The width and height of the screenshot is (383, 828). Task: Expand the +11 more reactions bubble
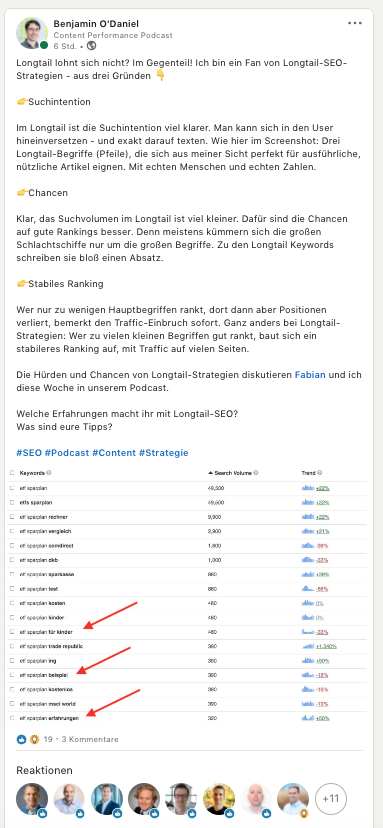click(x=331, y=799)
